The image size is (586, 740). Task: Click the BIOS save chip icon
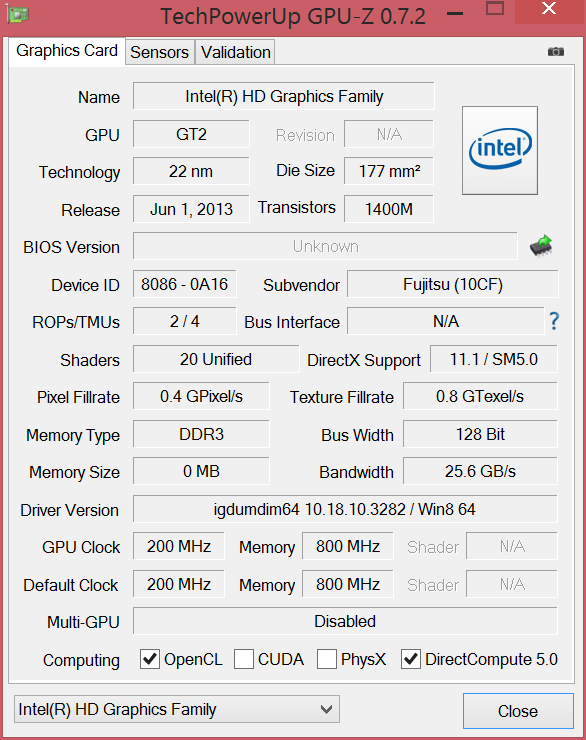click(x=542, y=245)
